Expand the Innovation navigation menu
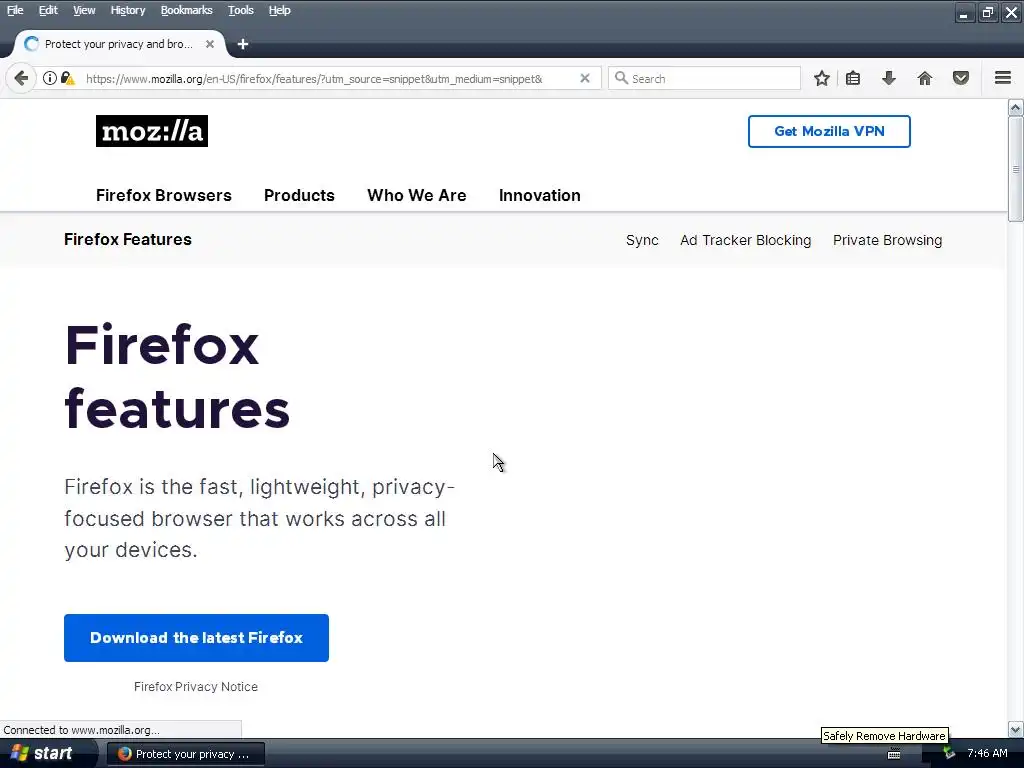Image resolution: width=1024 pixels, height=768 pixels. [x=539, y=195]
